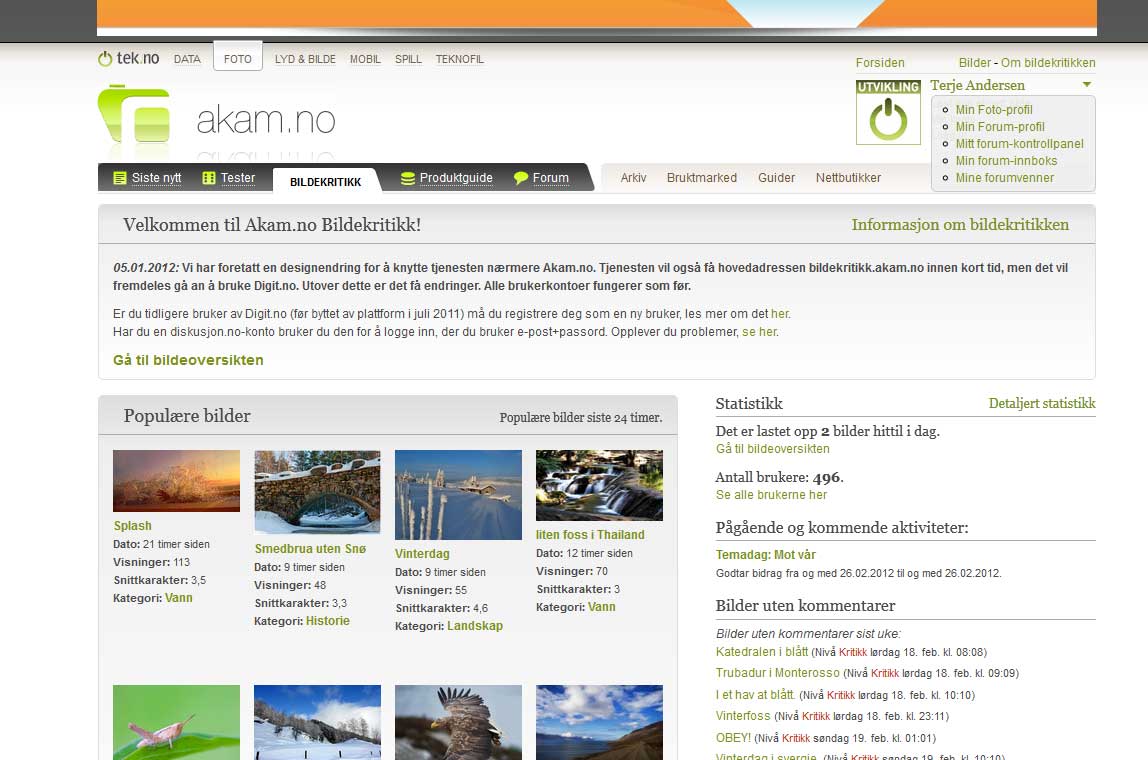Open the snowy hillside fence thumbnail

(x=317, y=722)
